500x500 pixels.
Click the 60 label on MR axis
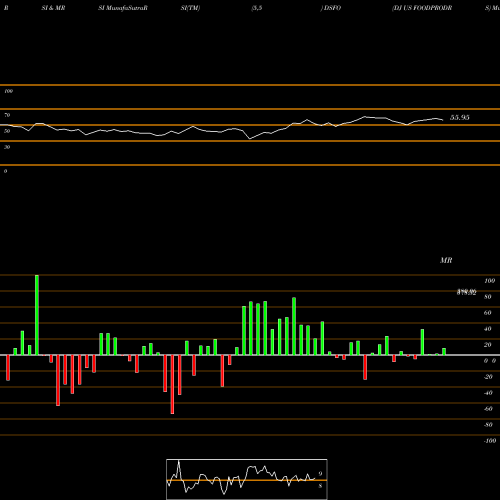point(487,313)
